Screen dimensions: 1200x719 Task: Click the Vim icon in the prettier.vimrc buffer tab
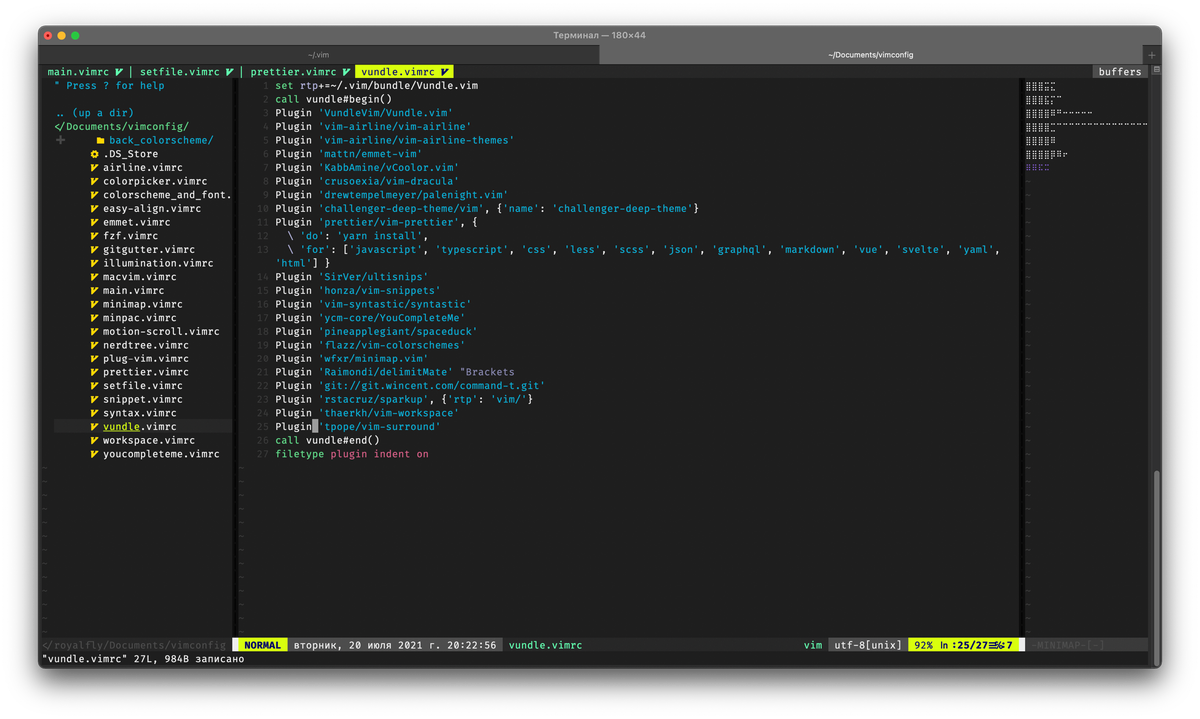(x=346, y=72)
